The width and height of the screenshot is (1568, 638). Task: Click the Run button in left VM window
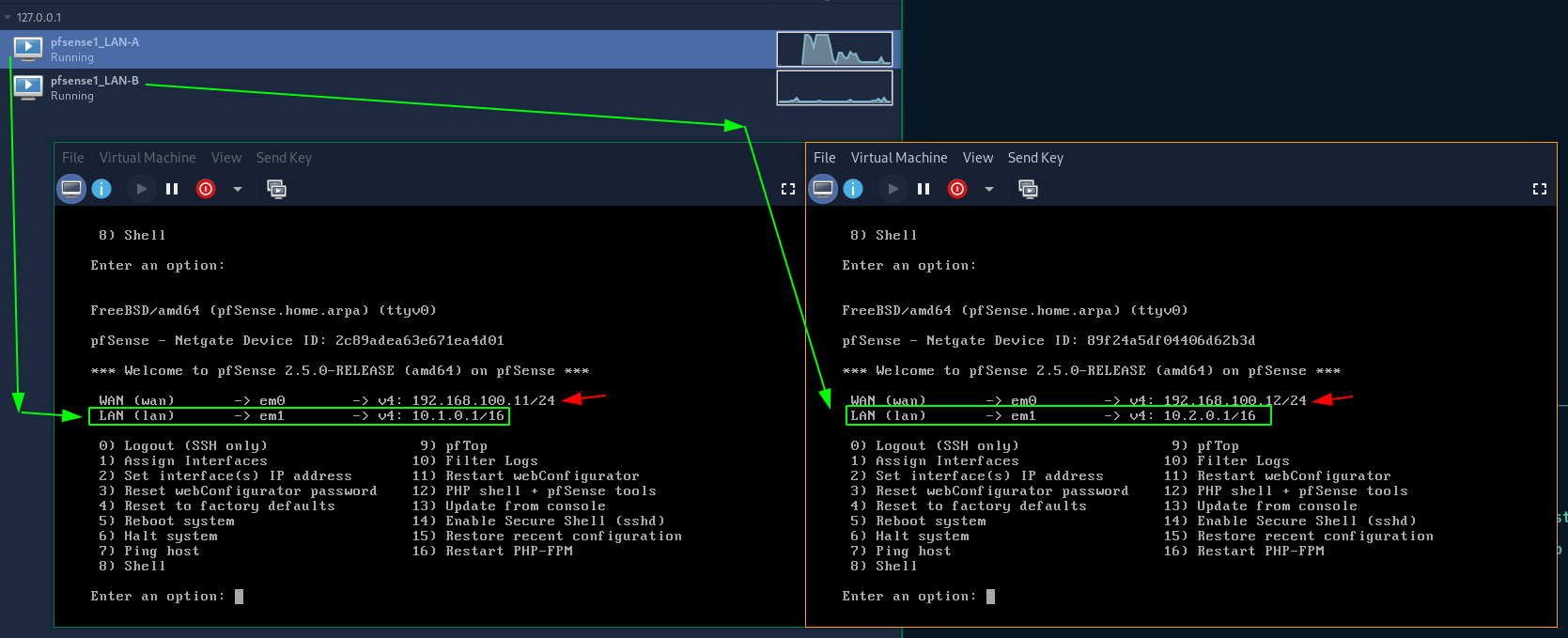pos(141,189)
